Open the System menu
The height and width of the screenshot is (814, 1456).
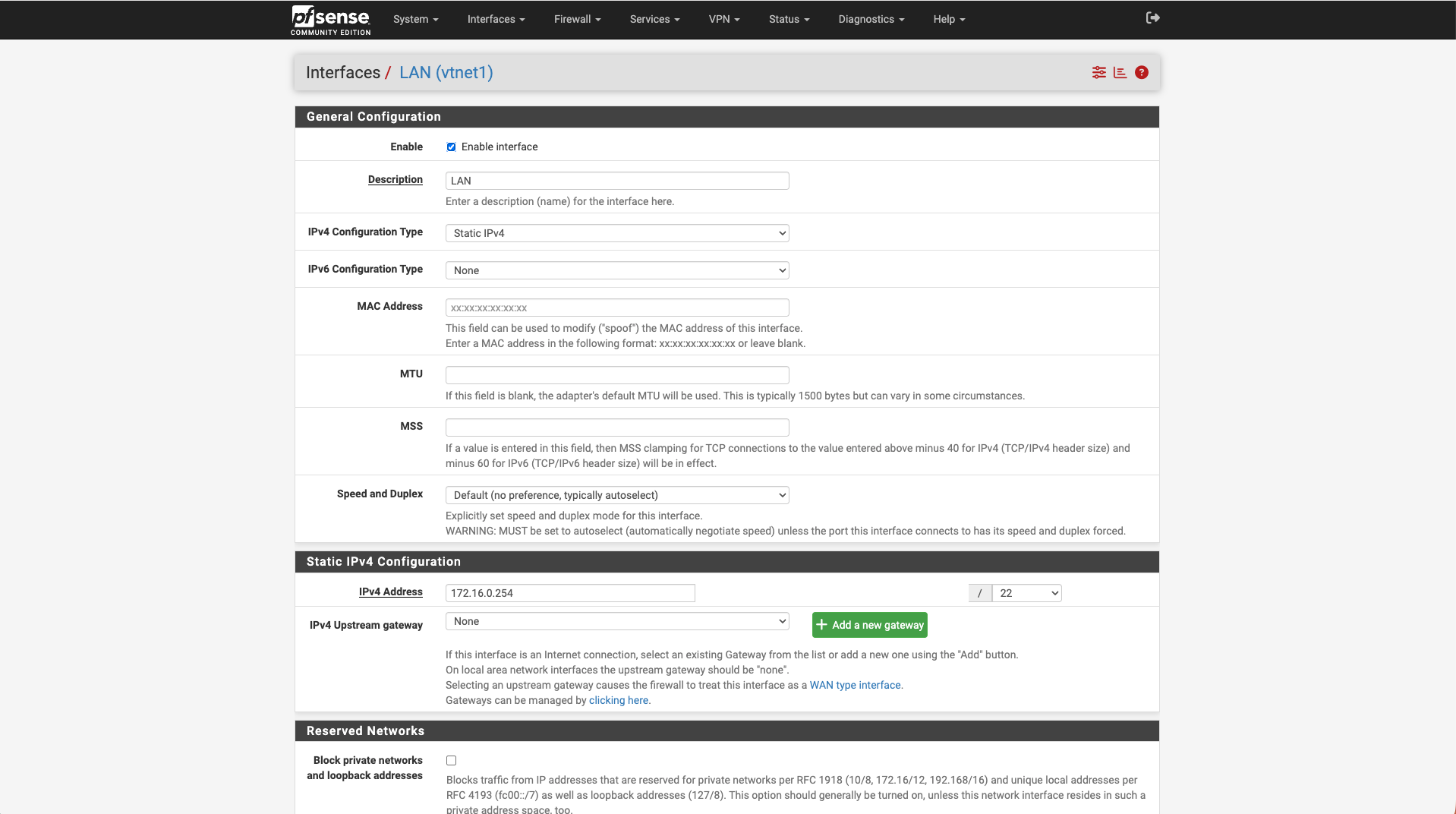click(x=415, y=20)
